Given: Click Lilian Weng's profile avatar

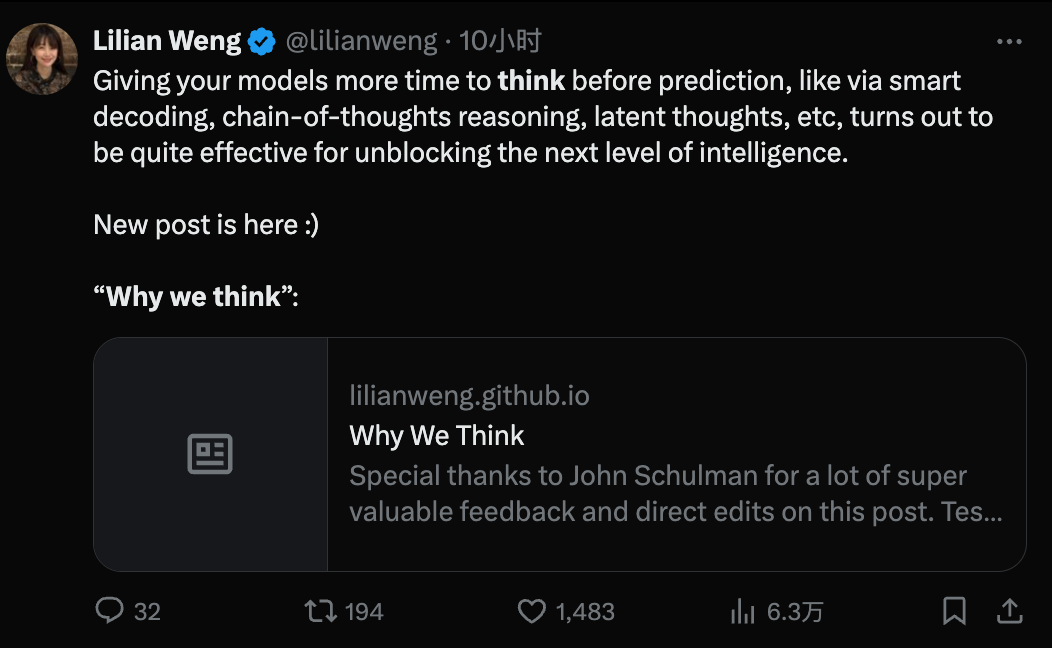Looking at the screenshot, I should tap(42, 59).
